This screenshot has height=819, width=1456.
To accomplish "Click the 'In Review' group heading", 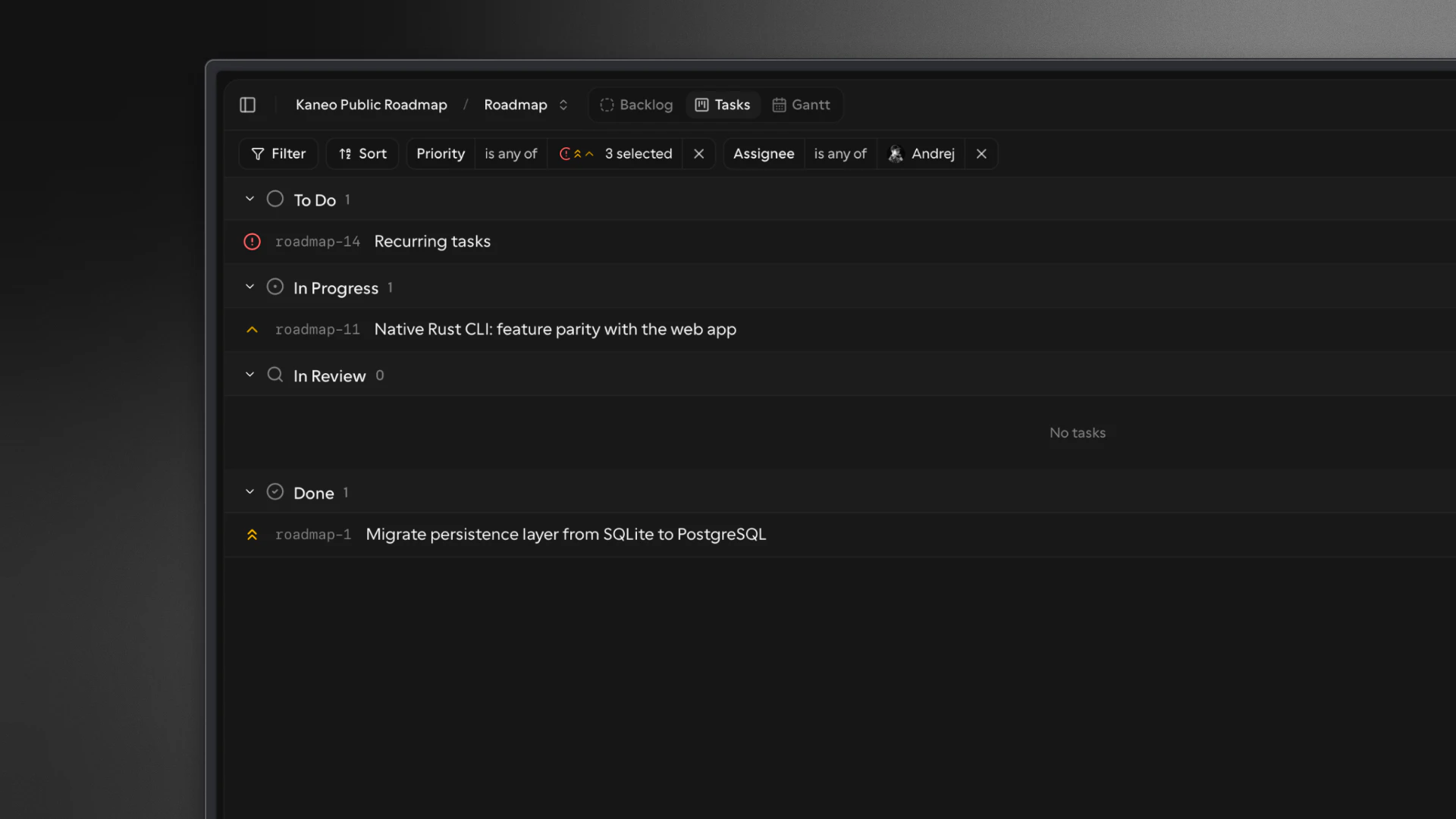I will pos(329,376).
